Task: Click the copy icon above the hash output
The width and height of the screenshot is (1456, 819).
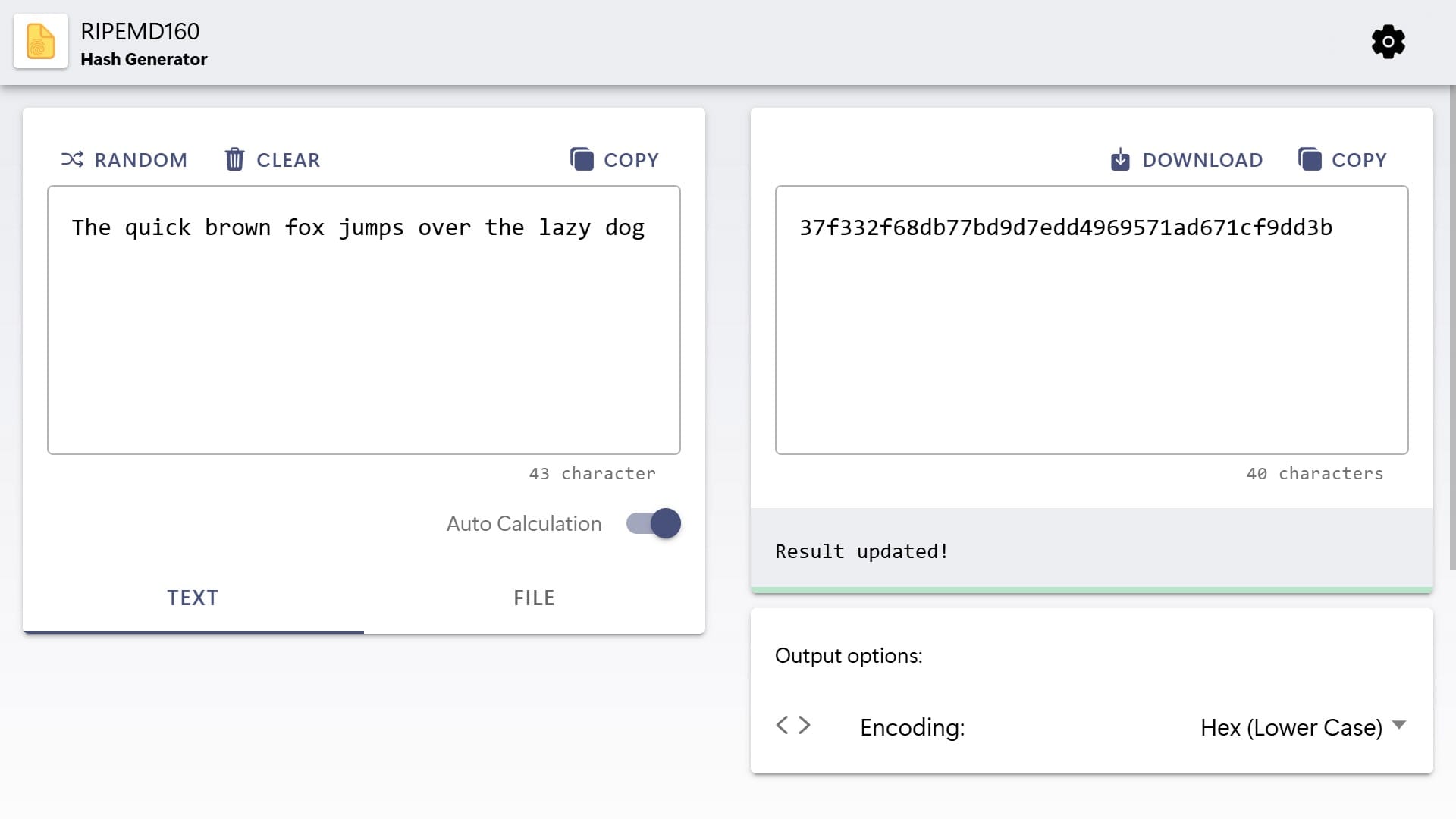Action: point(1310,159)
